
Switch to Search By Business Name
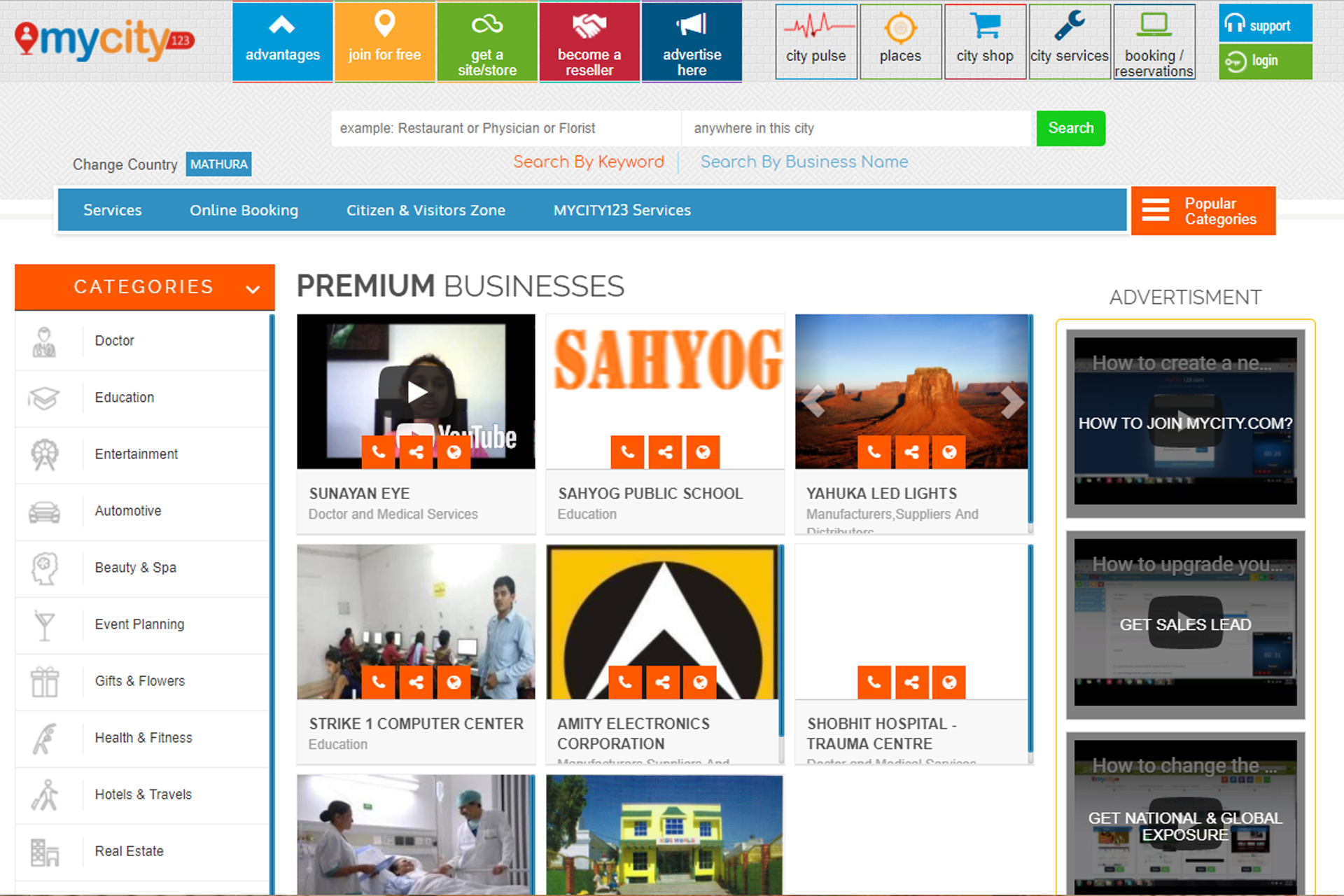[804, 162]
